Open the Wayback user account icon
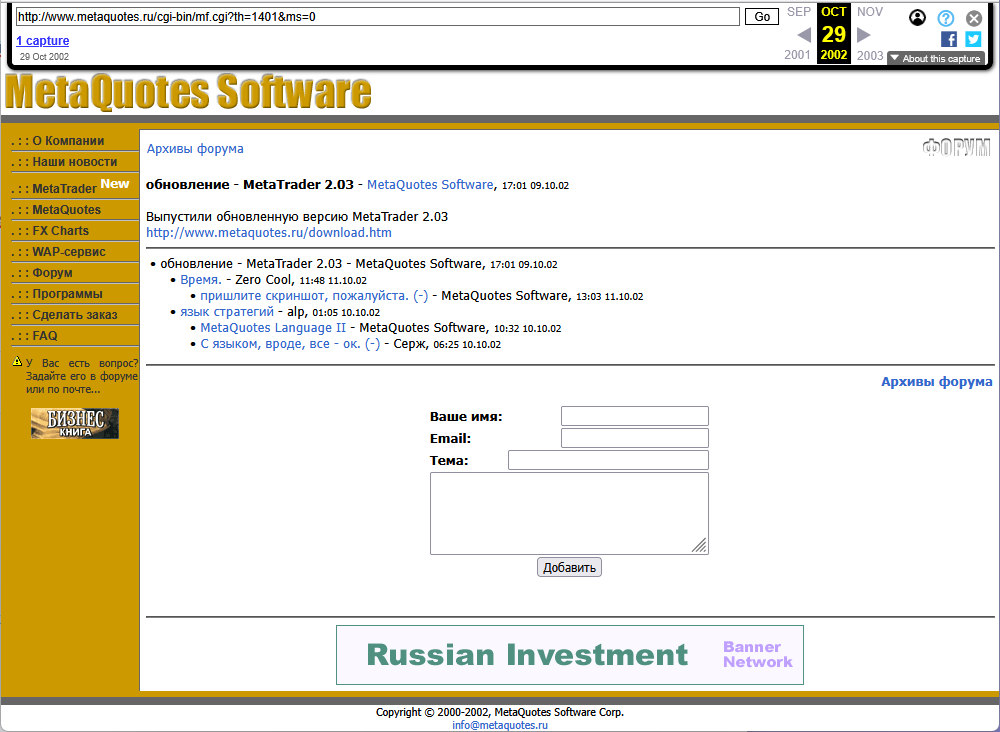1000x732 pixels. click(917, 18)
